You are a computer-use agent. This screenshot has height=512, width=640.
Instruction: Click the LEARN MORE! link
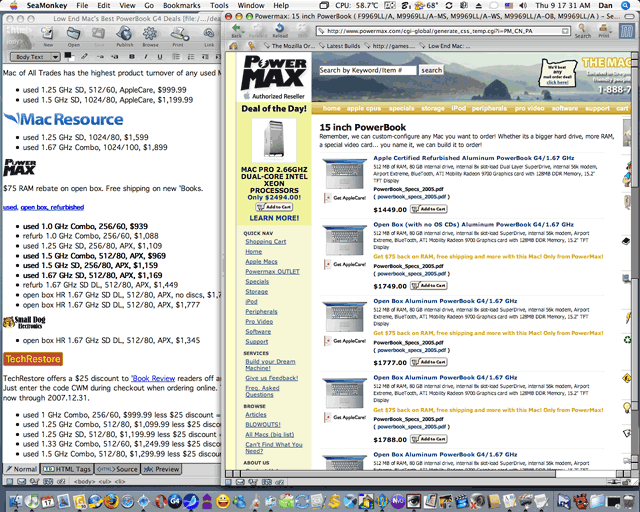click(x=274, y=218)
